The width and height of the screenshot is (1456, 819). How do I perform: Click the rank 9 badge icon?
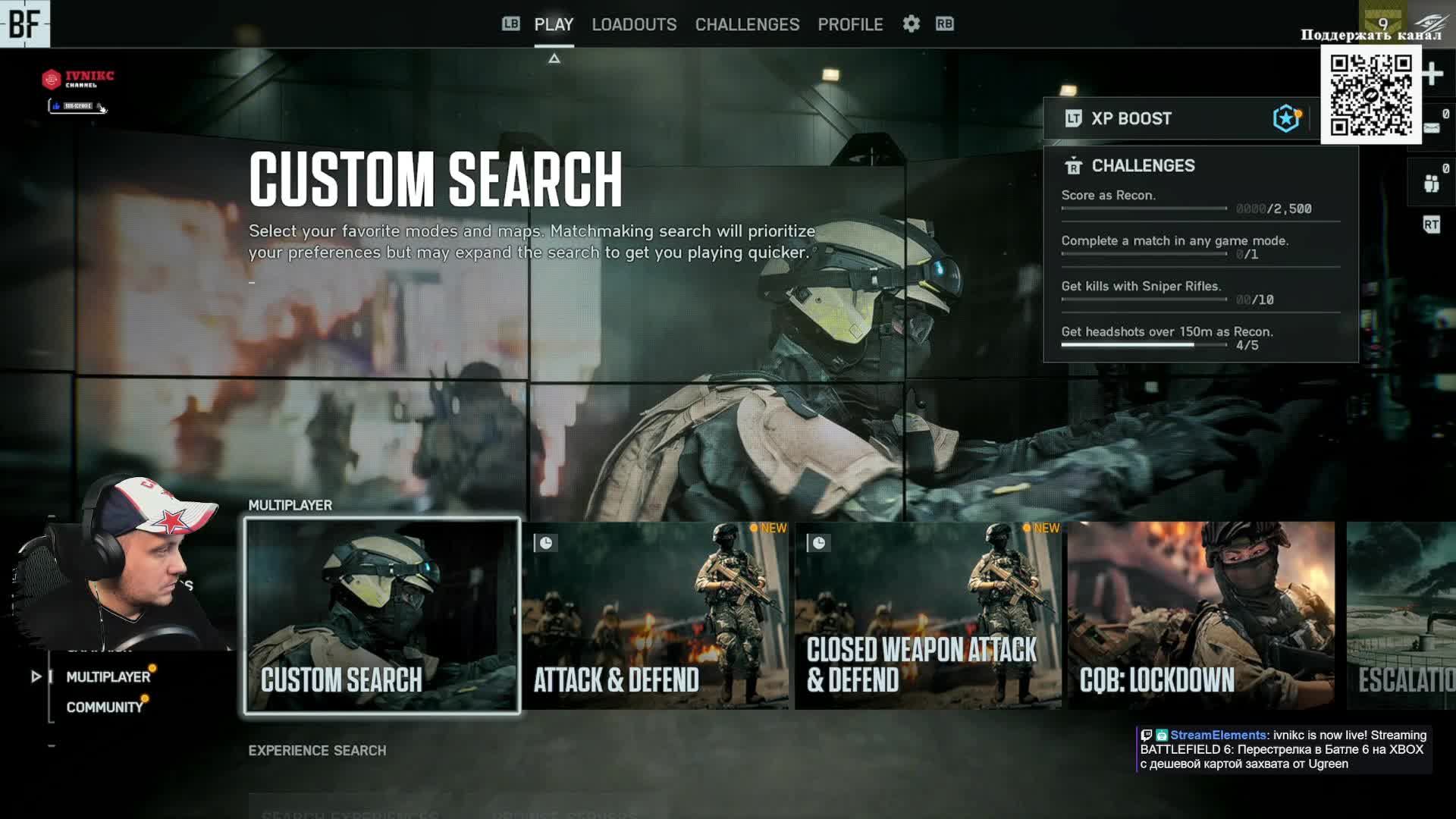pyautogui.click(x=1382, y=20)
